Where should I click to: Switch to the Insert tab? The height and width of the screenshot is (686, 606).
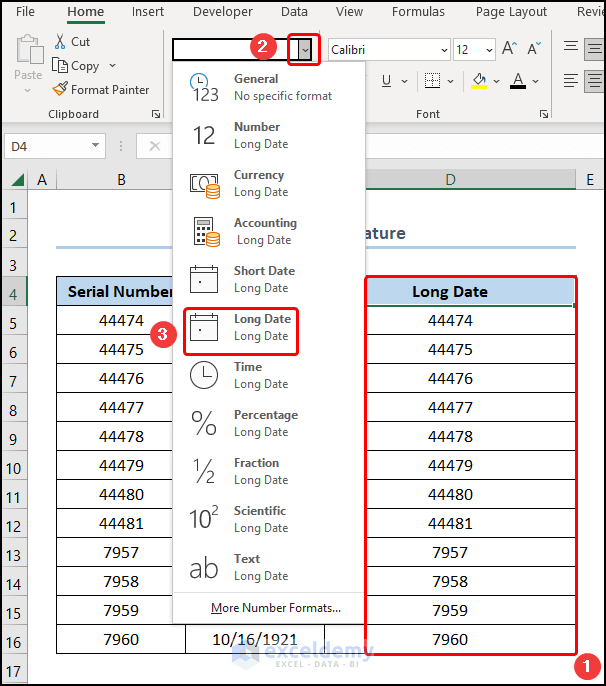pos(148,12)
